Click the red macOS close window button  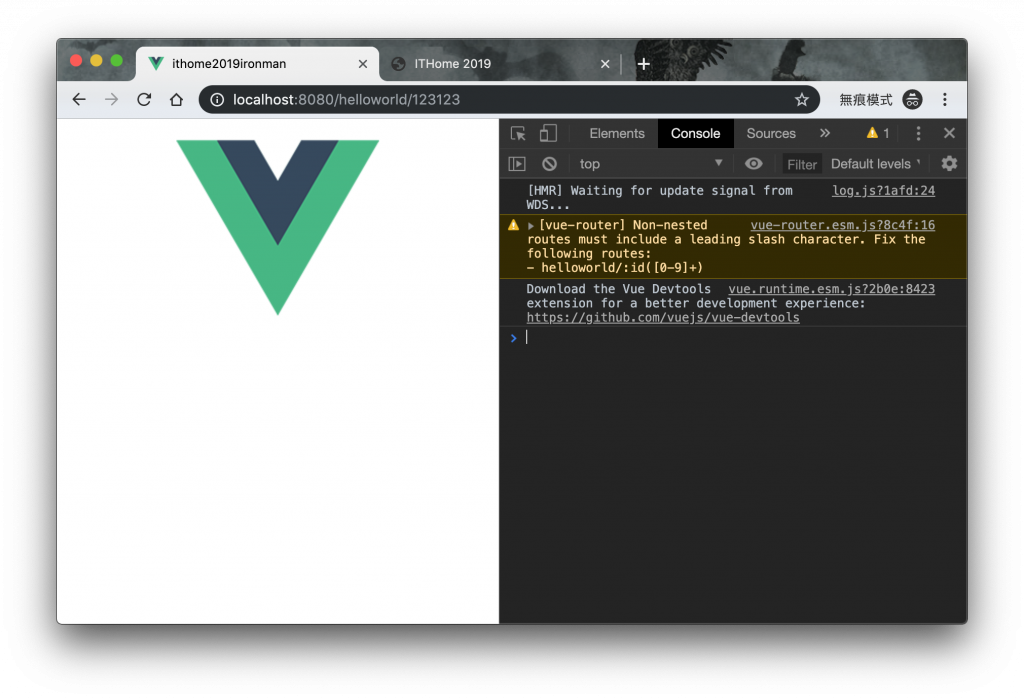point(76,61)
